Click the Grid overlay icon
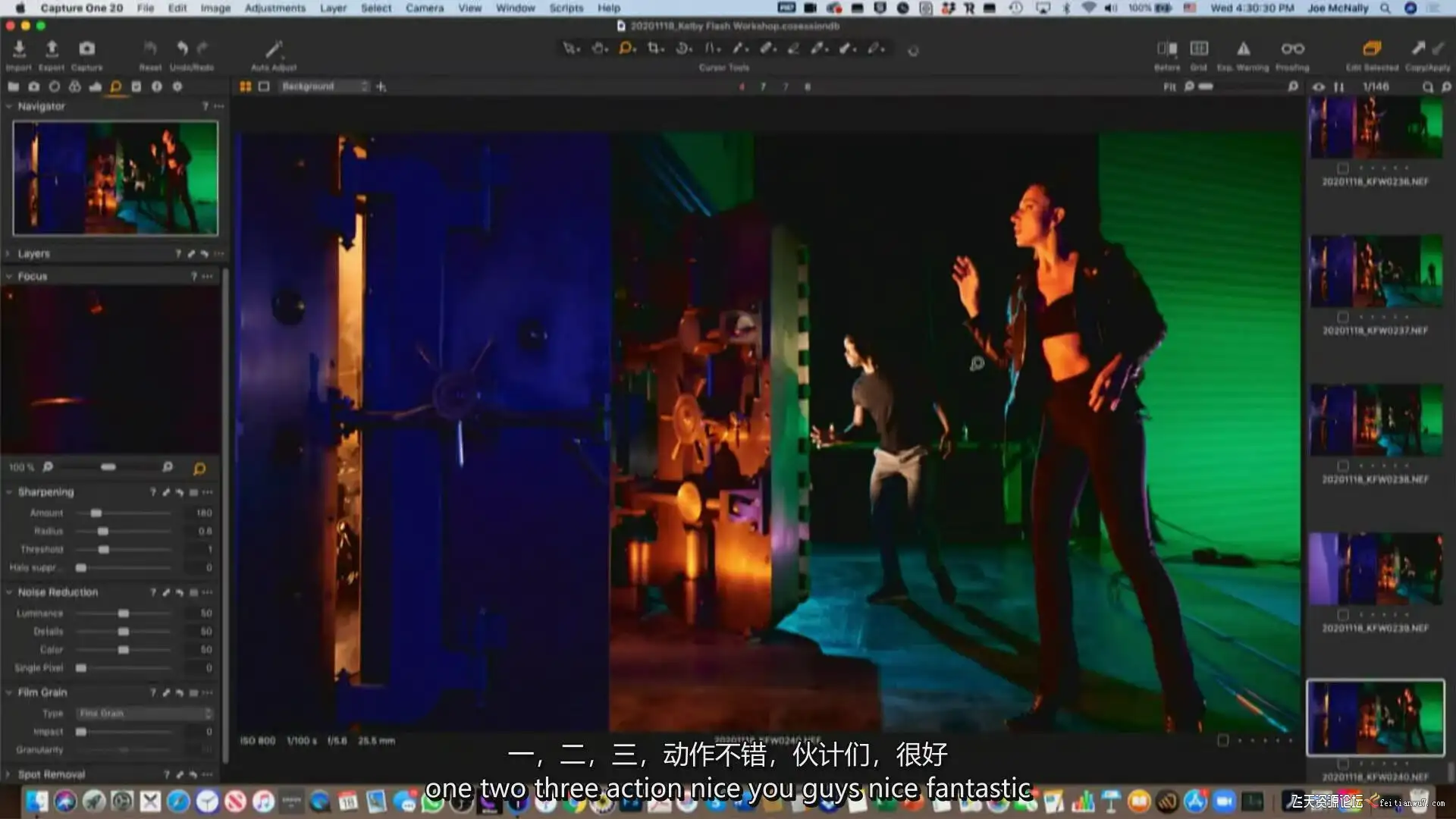1456x819 pixels. pos(1199,49)
